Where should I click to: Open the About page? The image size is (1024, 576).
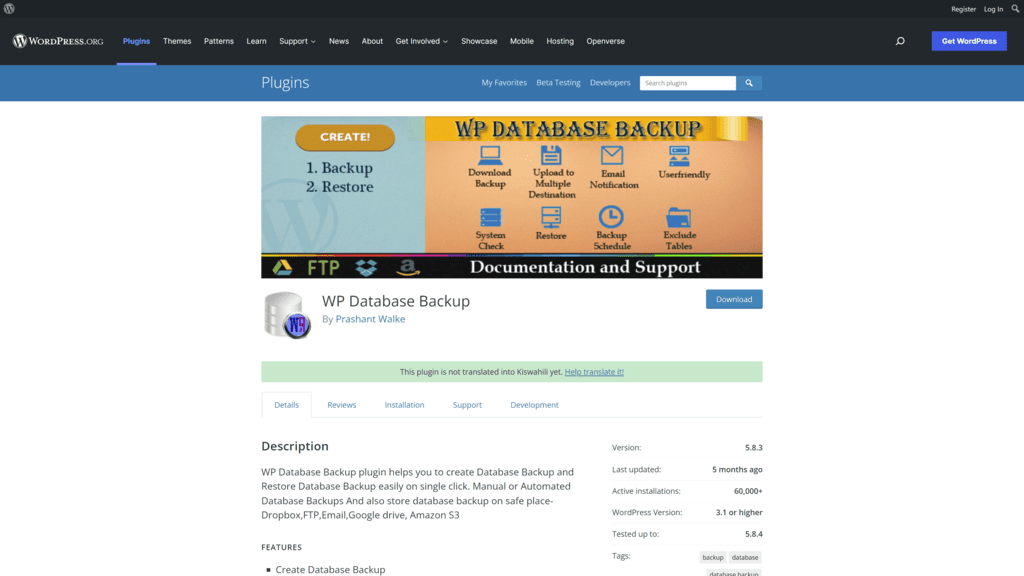click(372, 41)
